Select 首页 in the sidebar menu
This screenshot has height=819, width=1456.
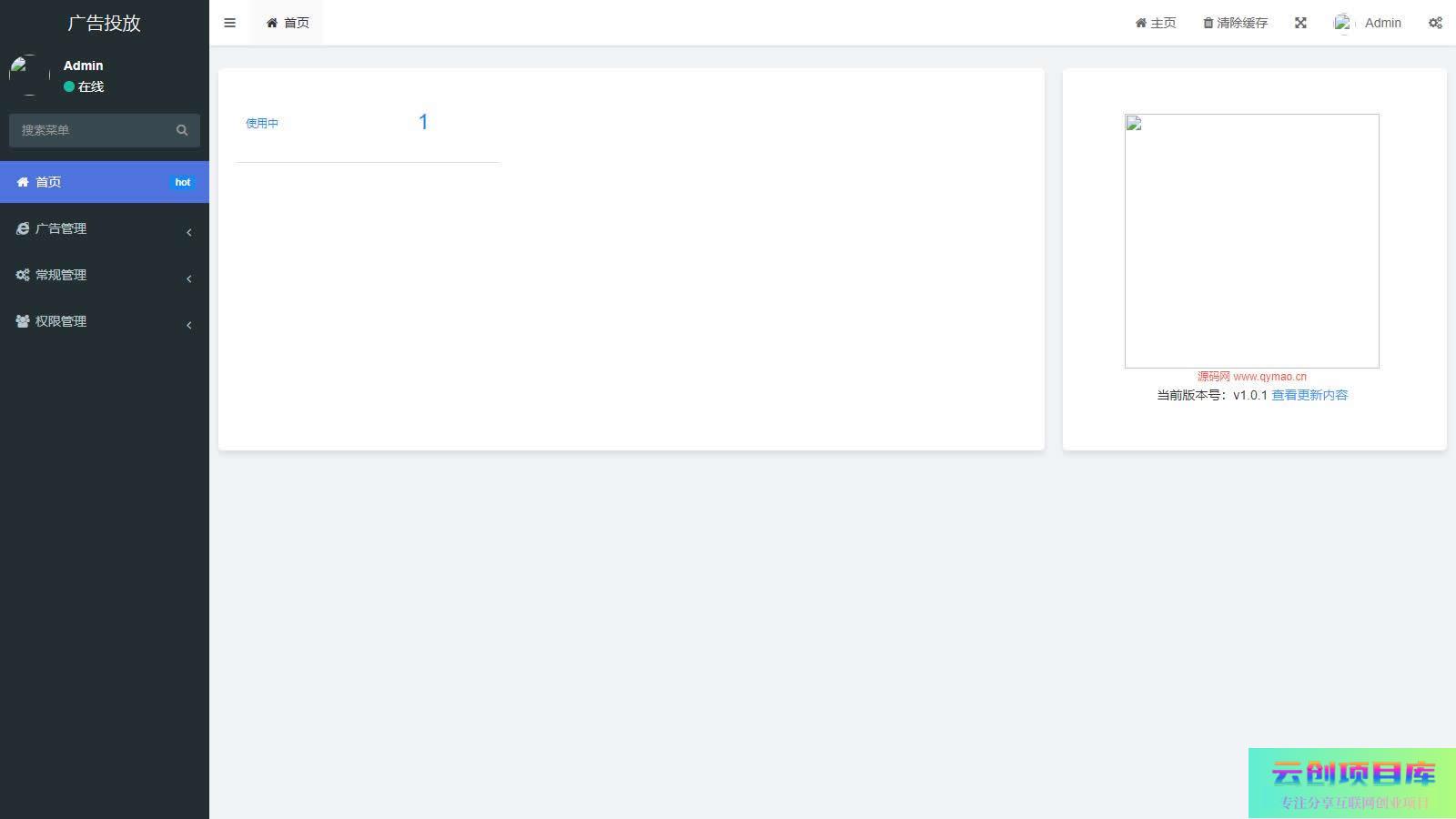(x=105, y=182)
